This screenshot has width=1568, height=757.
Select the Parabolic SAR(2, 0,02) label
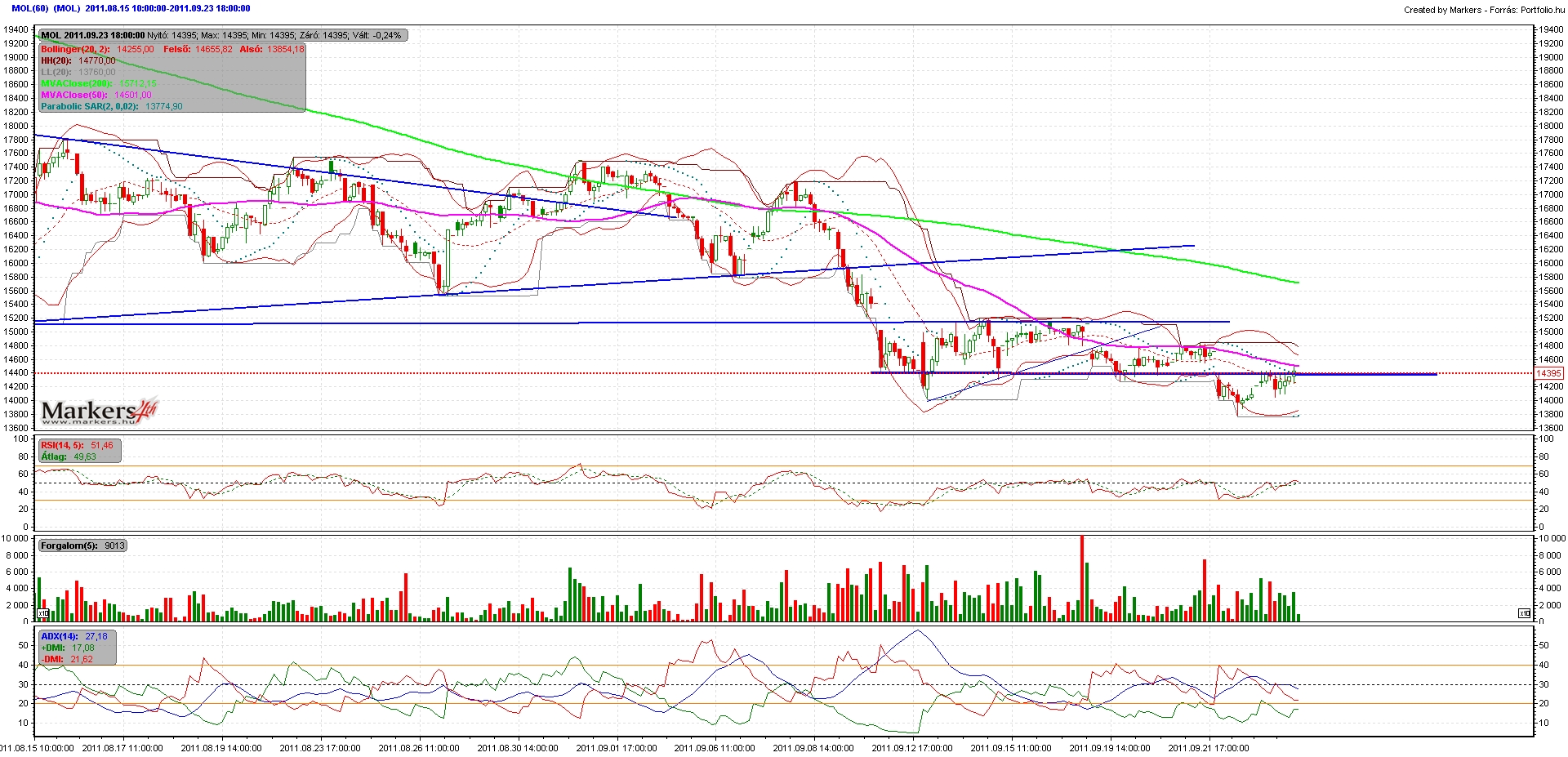(x=91, y=106)
